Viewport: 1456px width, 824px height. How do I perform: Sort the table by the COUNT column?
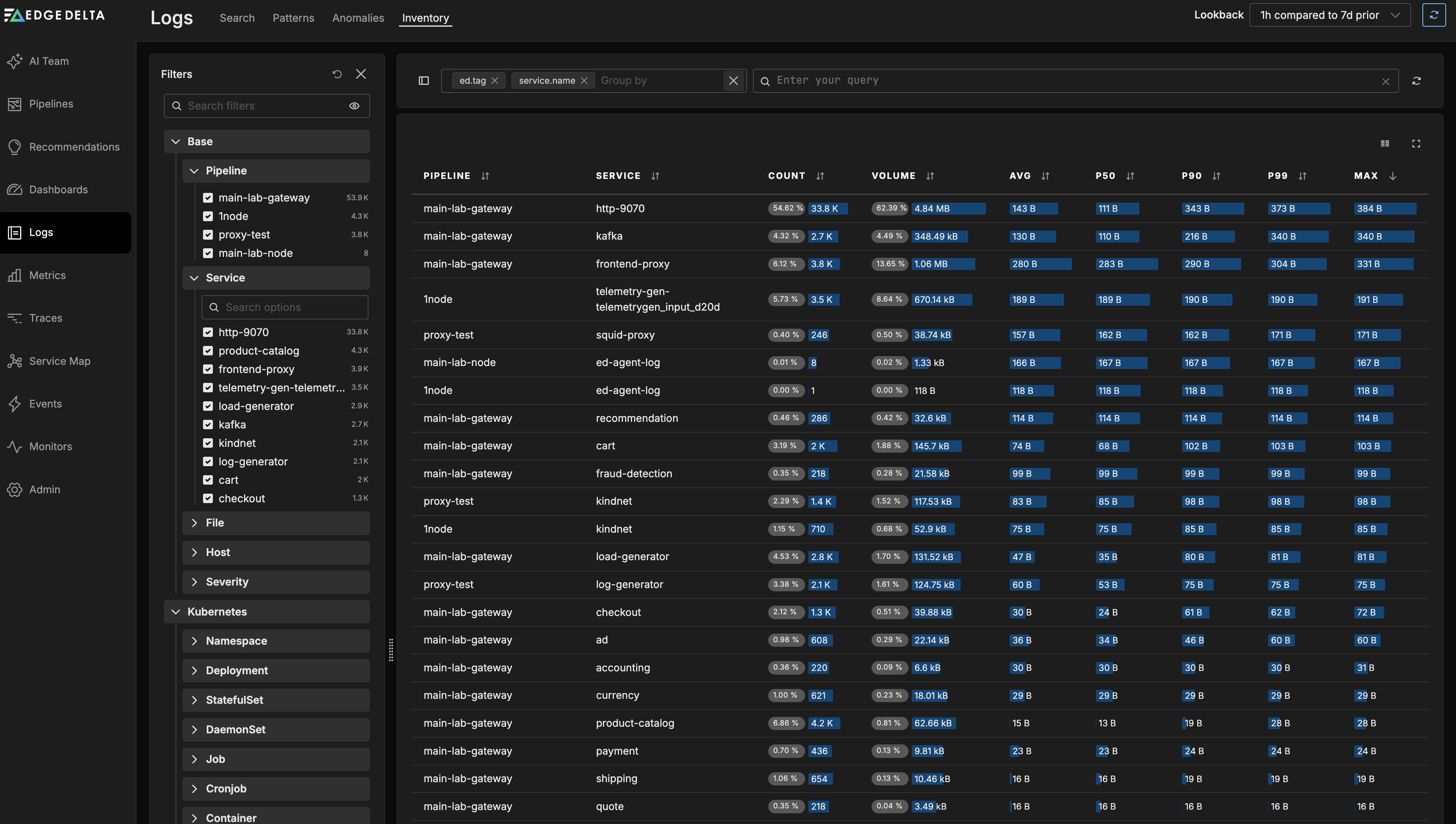(819, 176)
